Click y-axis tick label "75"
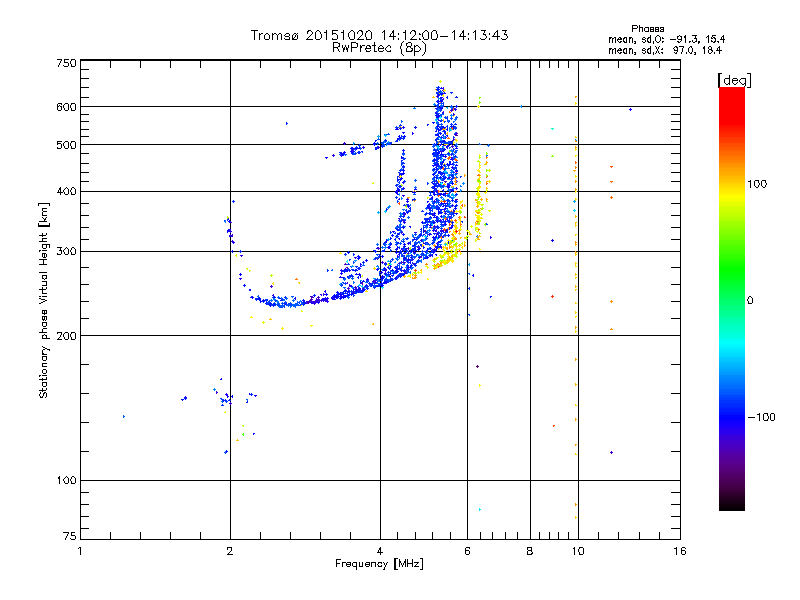 point(70,536)
